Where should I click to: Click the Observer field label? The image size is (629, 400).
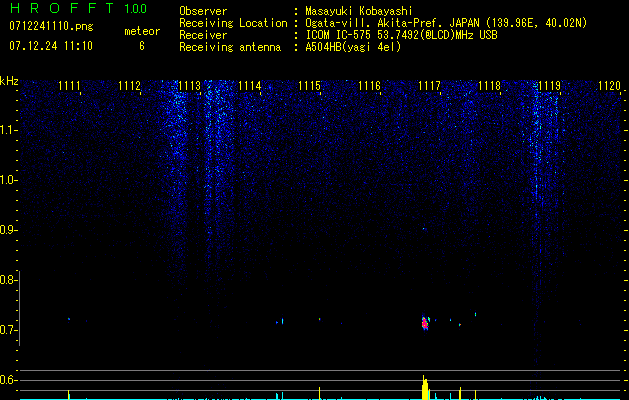[x=203, y=11]
